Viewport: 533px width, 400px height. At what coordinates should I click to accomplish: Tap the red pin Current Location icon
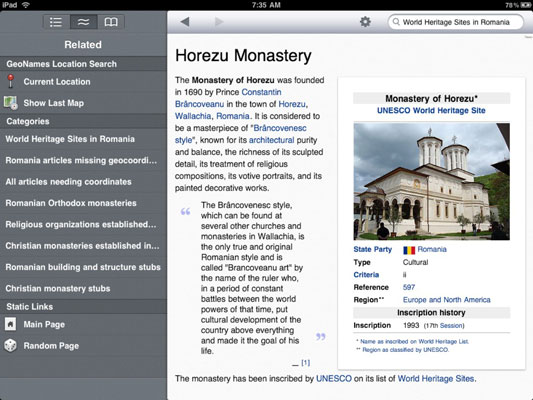pos(11,81)
